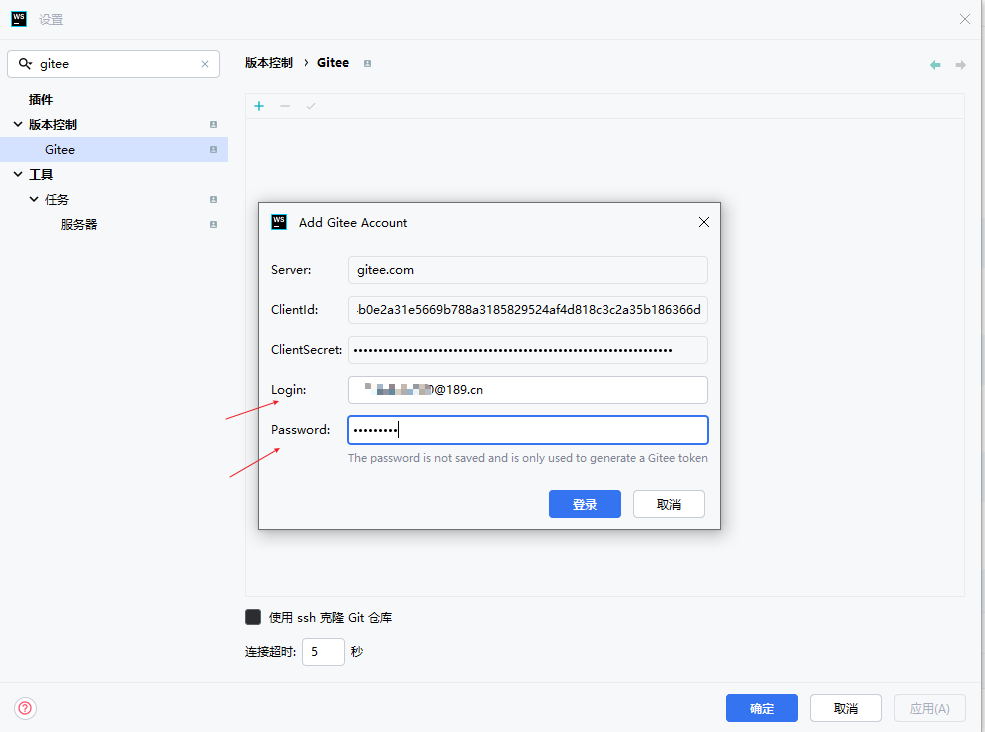Select 任务 in settings tree
This screenshot has width=985, height=732.
click(x=57, y=199)
